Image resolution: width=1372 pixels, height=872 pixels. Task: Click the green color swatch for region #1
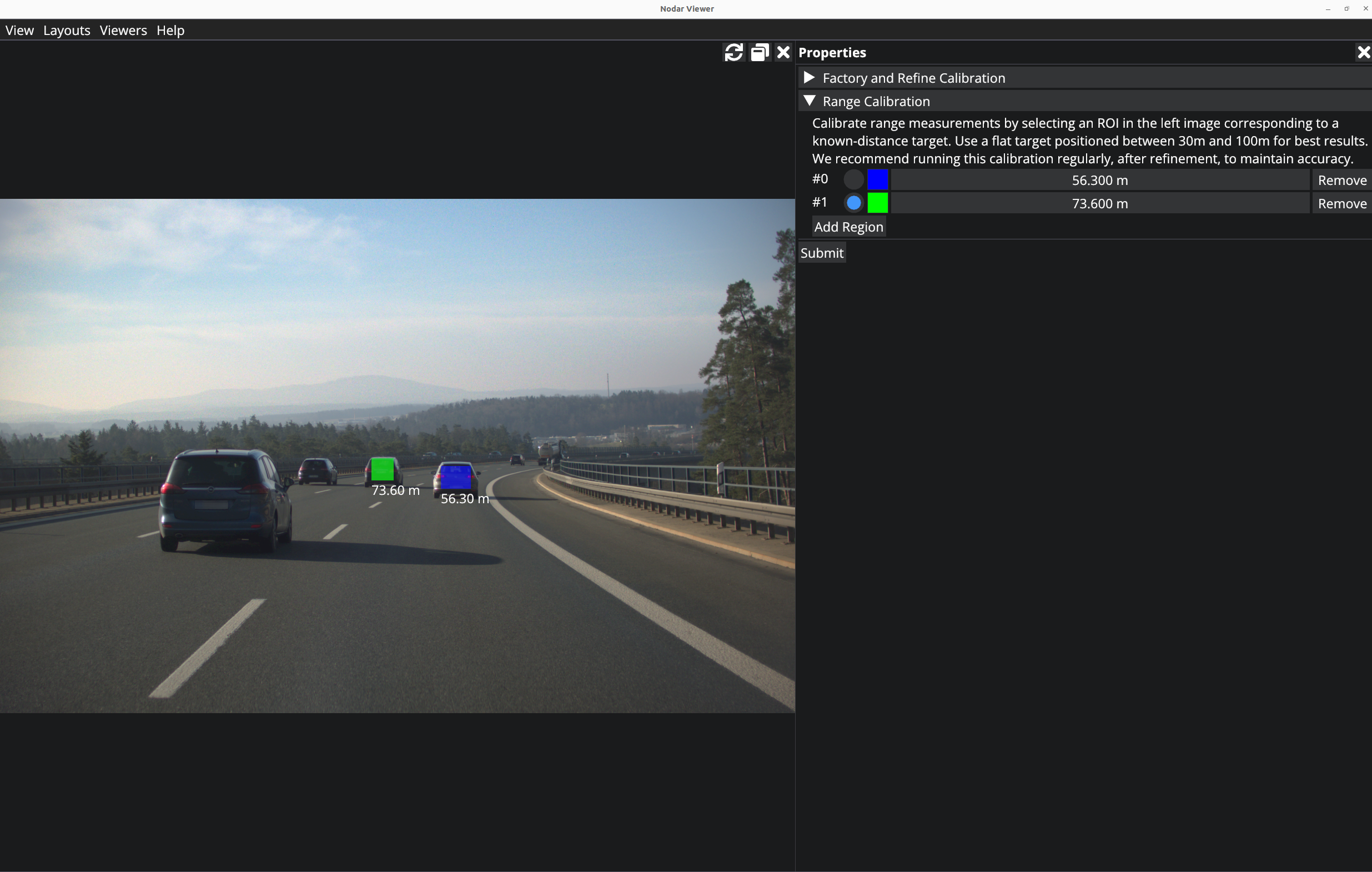(877, 202)
